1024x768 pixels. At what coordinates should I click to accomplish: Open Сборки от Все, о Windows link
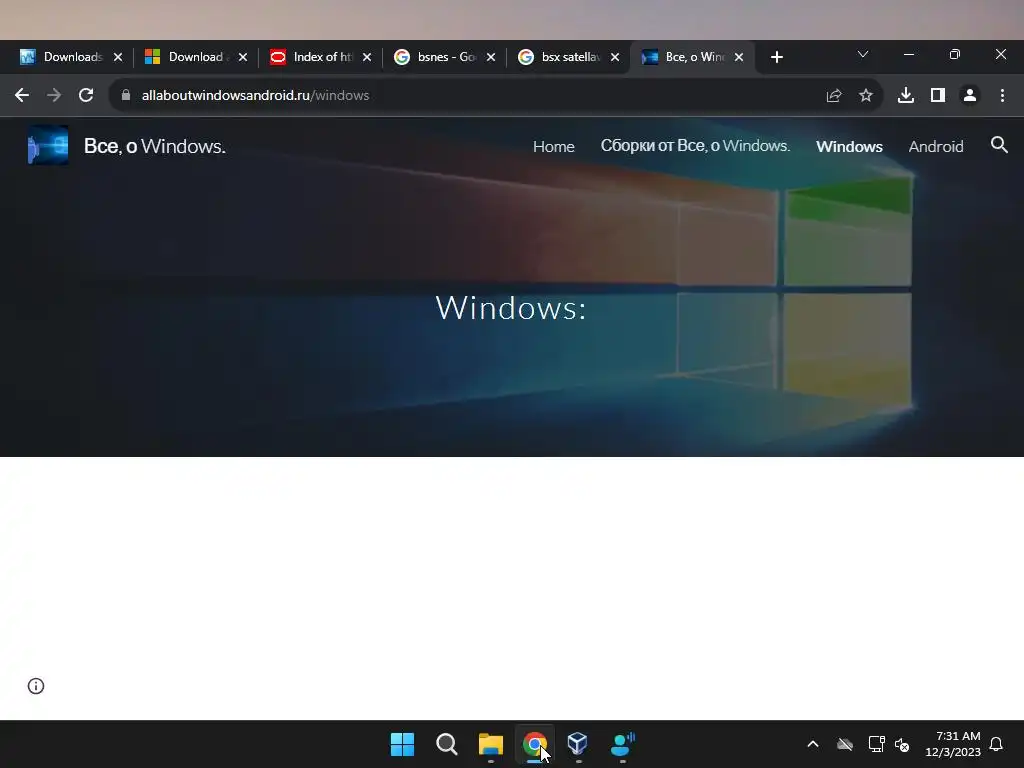click(x=696, y=146)
